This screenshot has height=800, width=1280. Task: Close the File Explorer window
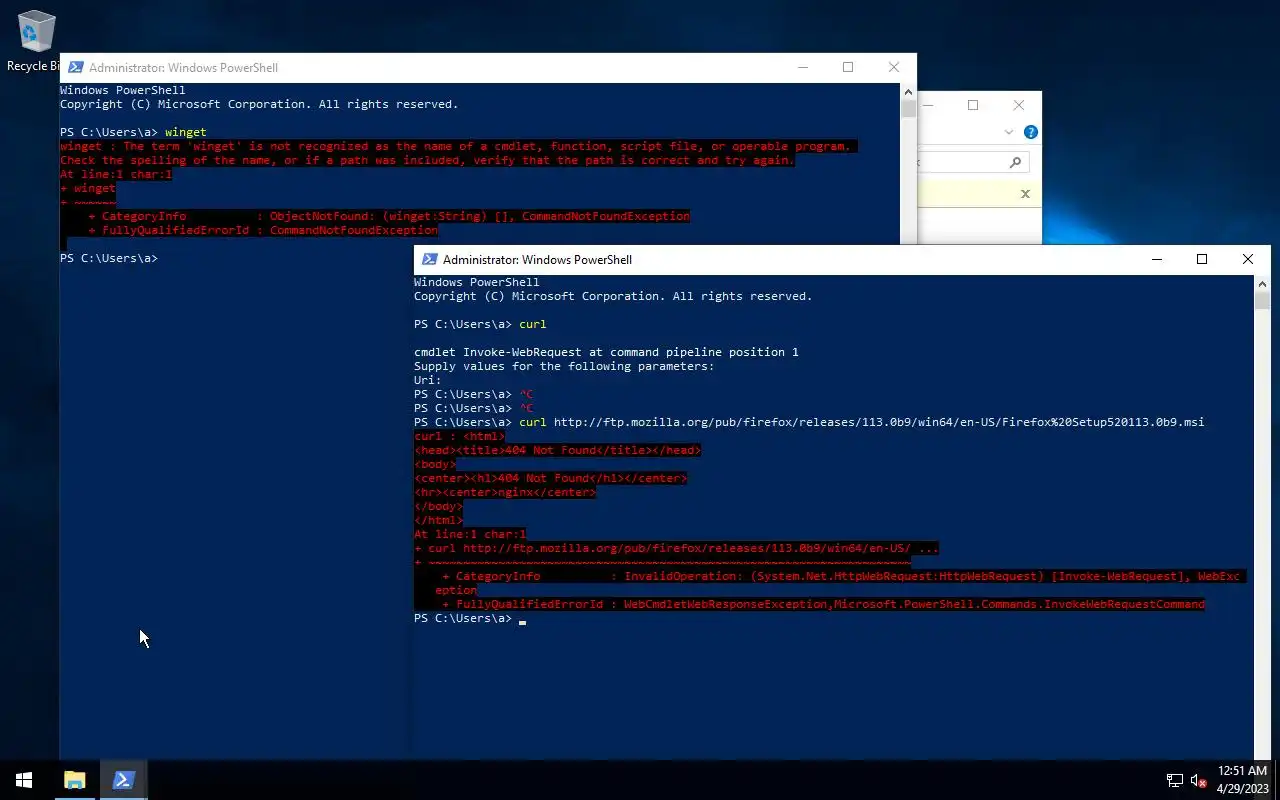tap(1018, 105)
